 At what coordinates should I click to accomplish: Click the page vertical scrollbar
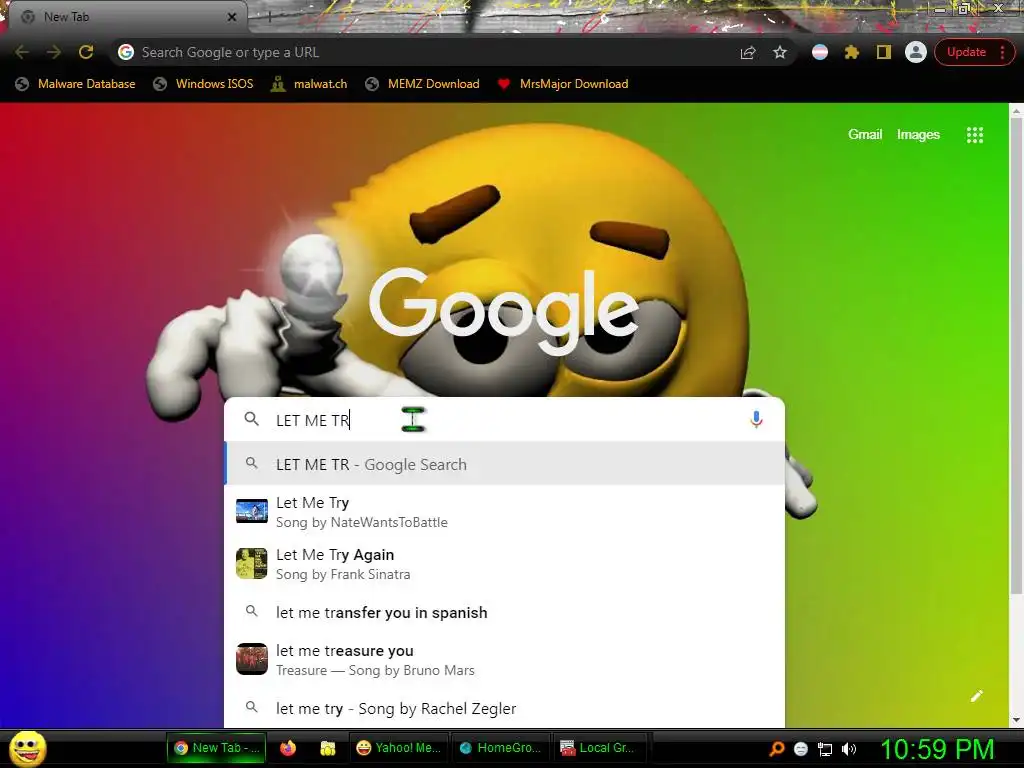point(1016,357)
